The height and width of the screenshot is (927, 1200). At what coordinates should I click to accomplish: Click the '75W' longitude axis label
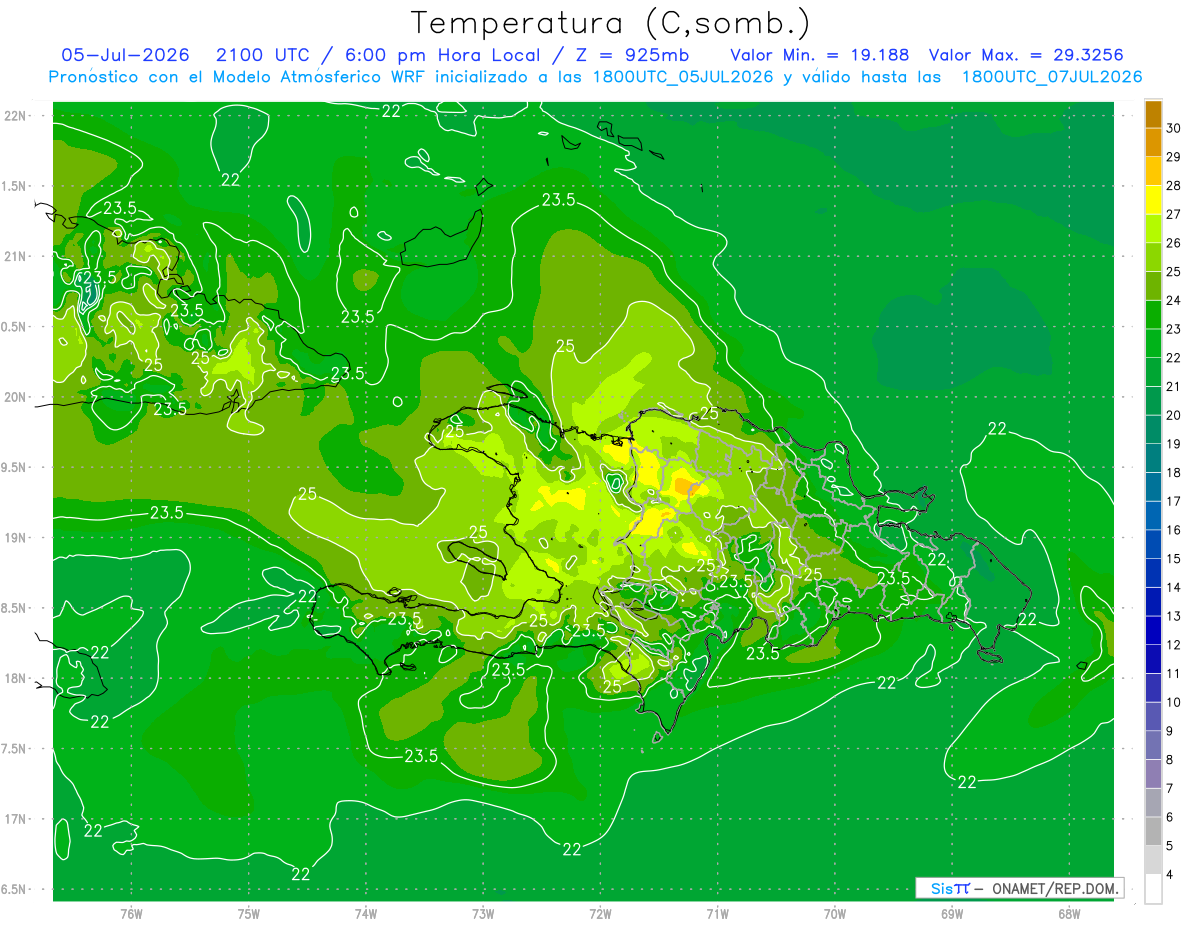[249, 914]
